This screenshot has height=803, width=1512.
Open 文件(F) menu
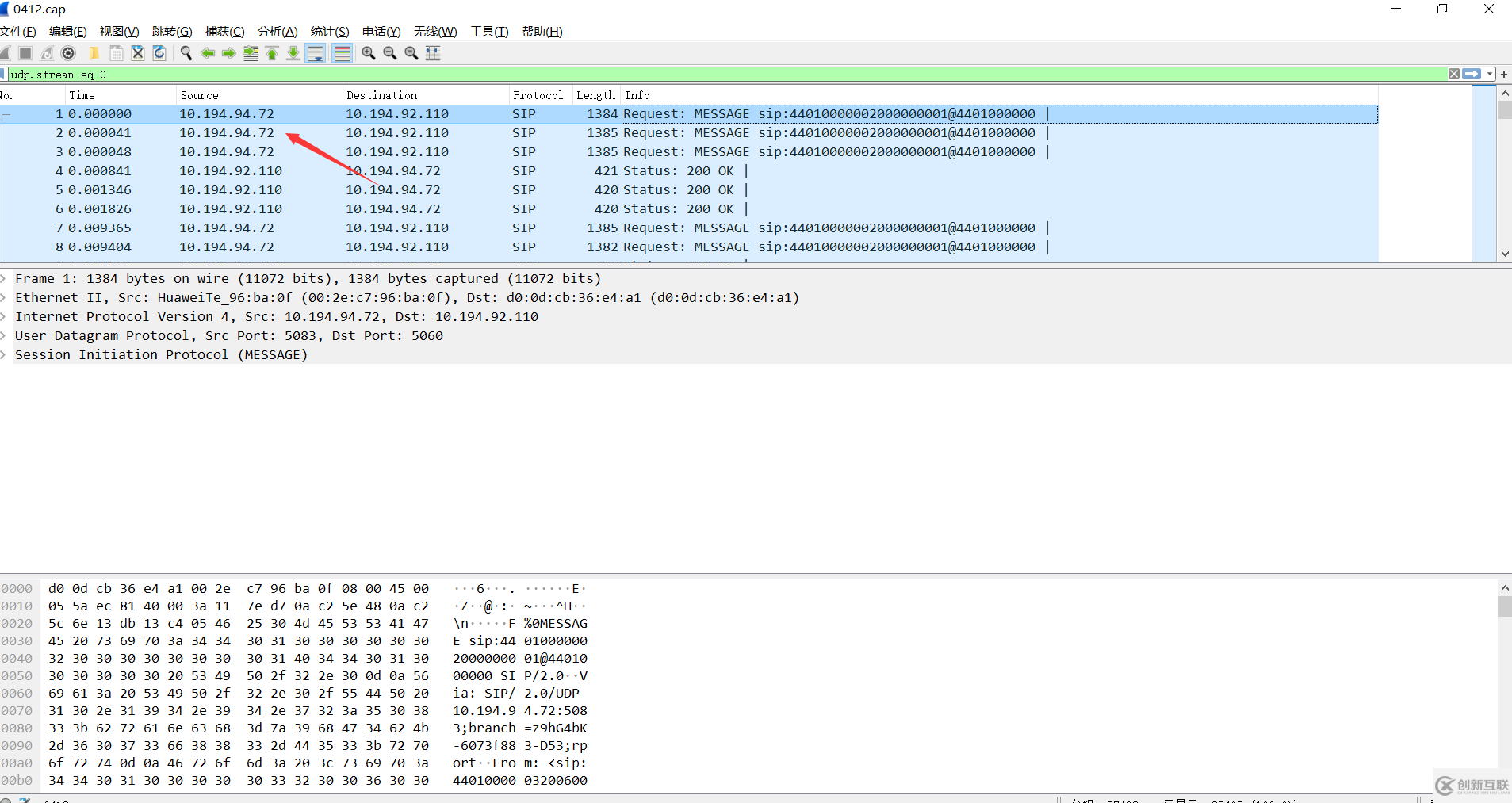(x=18, y=32)
